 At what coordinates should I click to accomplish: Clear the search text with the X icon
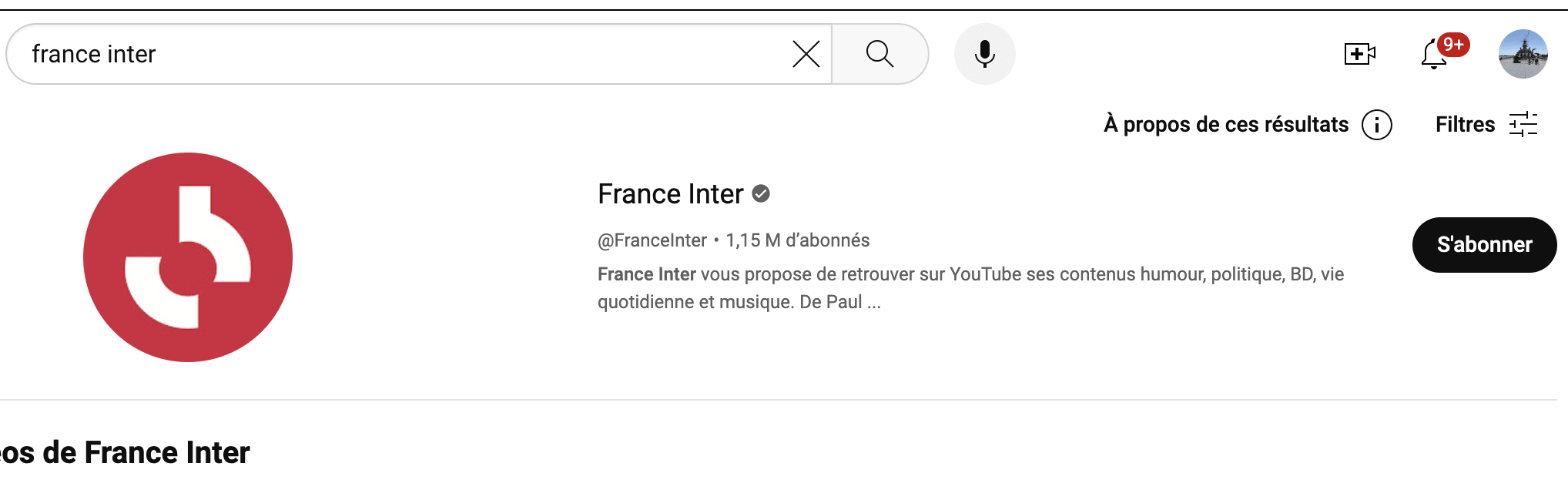(806, 54)
